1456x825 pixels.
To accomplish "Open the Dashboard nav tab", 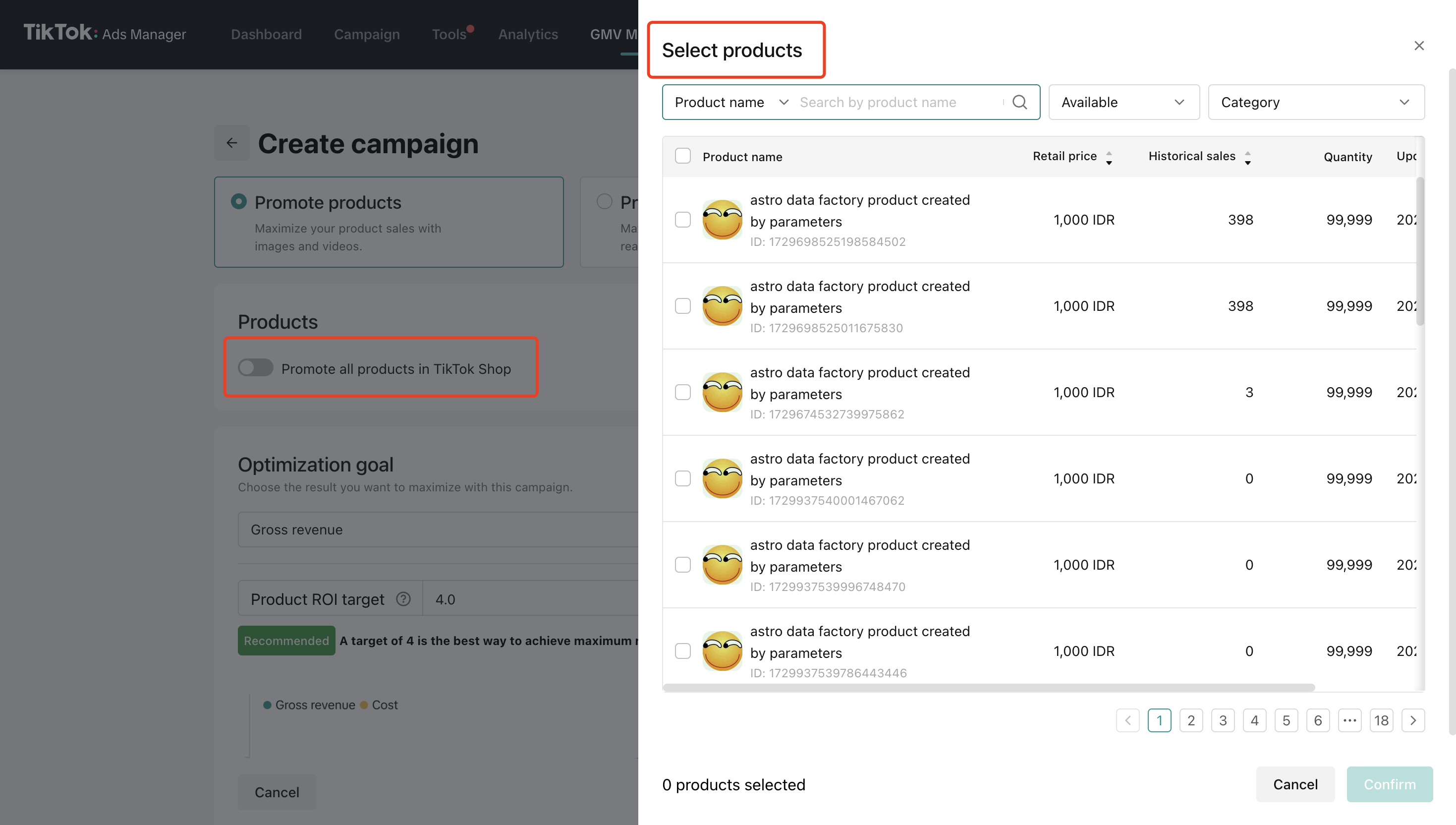I will 266,34.
